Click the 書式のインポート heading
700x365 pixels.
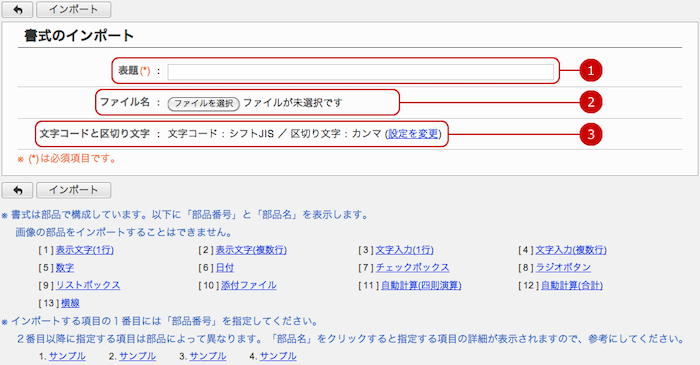(x=79, y=35)
